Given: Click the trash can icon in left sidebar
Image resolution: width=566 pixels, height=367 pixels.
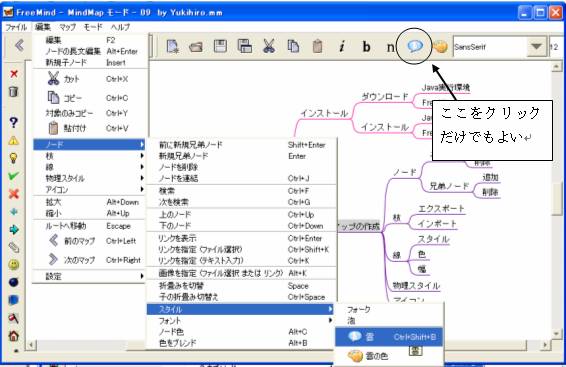Looking at the screenshot, I should click(13, 92).
